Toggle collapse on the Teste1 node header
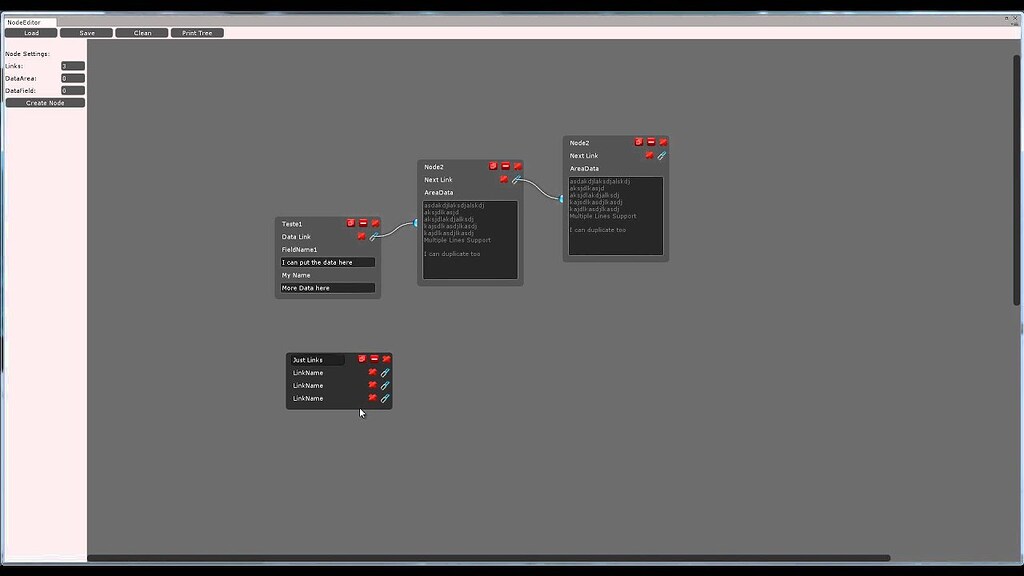The image size is (1024, 576). coord(362,223)
